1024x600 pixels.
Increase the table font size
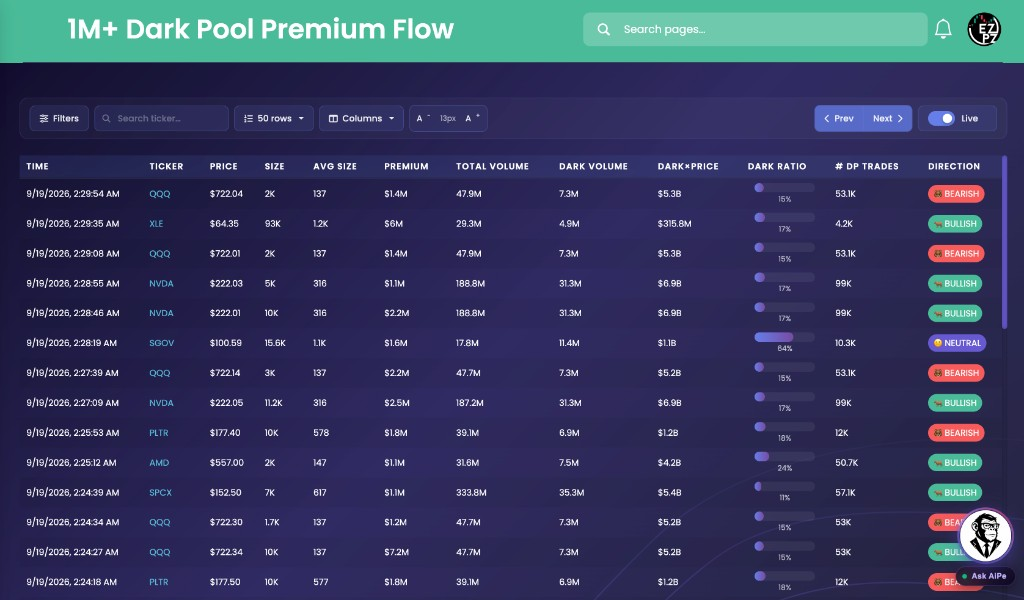(x=473, y=118)
